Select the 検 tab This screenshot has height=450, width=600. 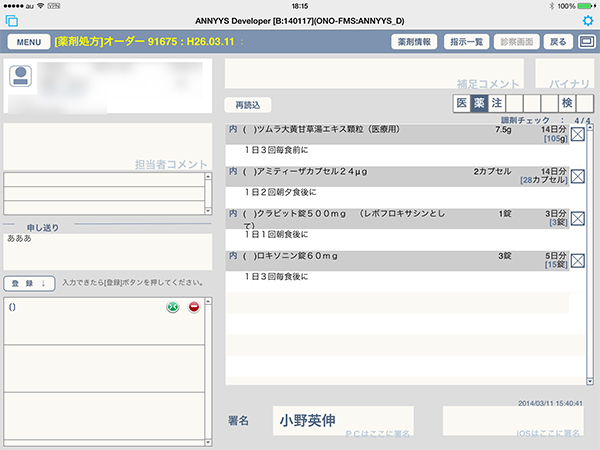coord(567,103)
